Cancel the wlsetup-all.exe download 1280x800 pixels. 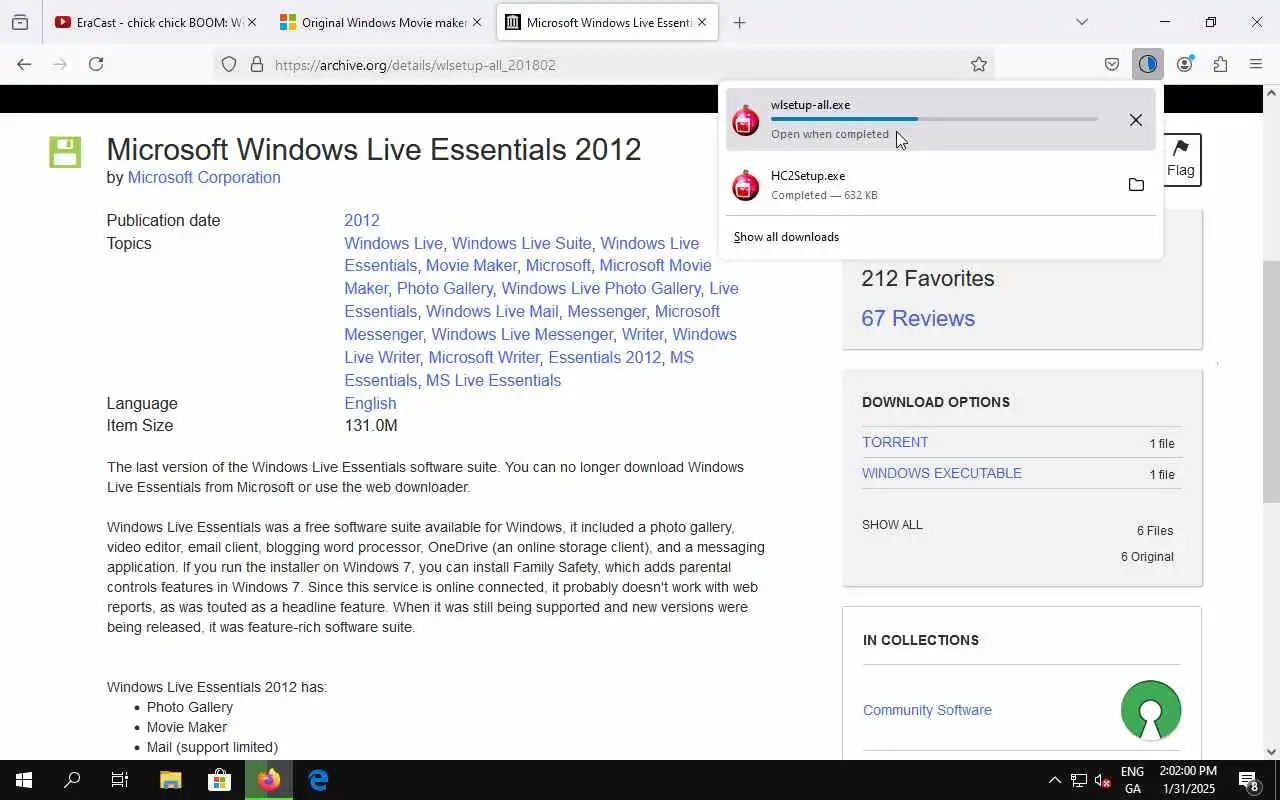click(1136, 120)
